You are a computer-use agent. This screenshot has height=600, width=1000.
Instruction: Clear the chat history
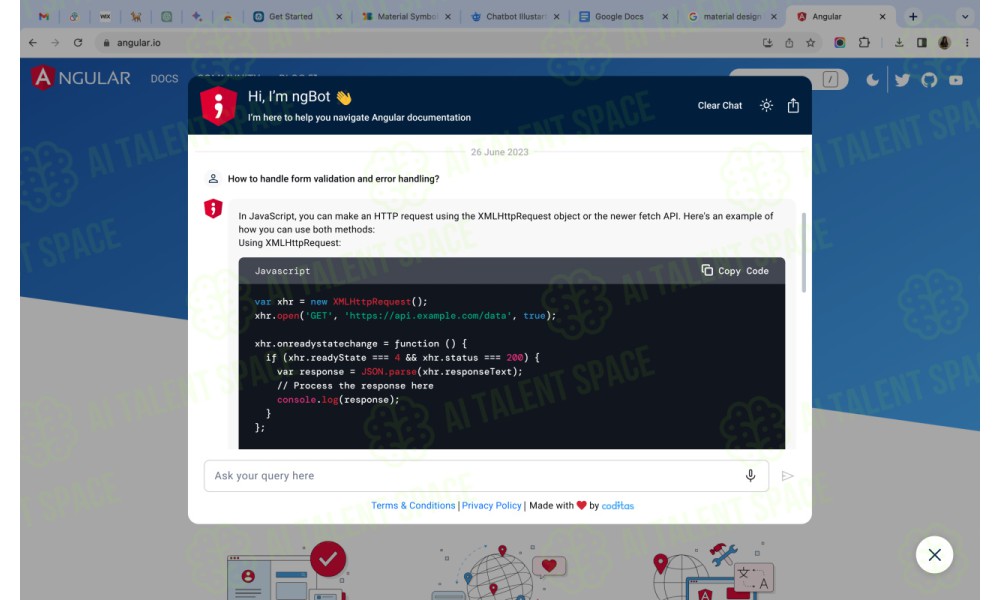click(x=719, y=106)
